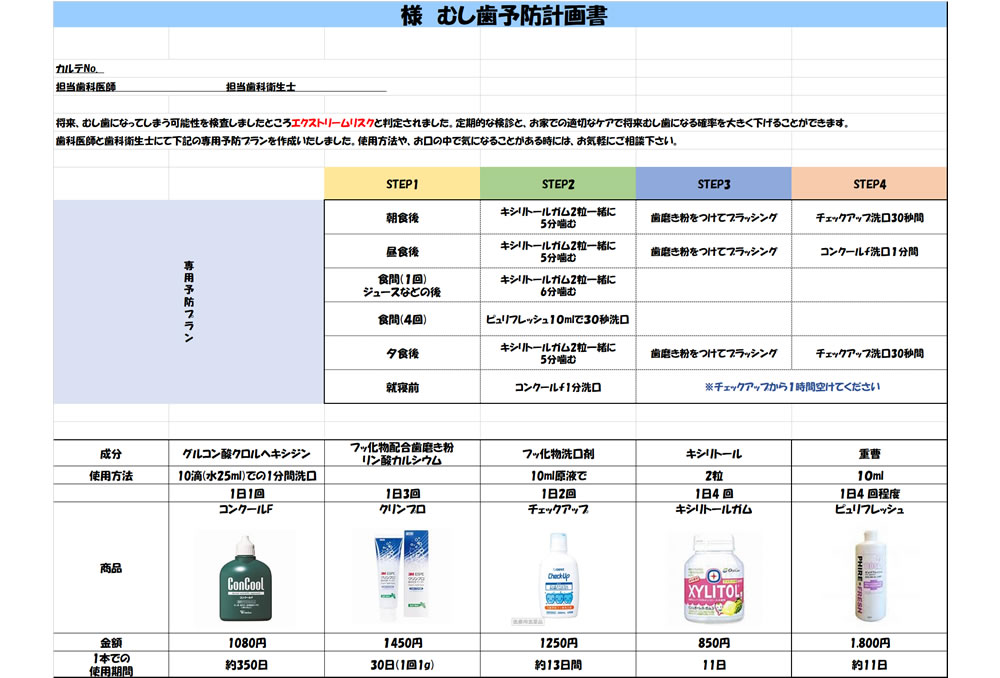Viewport: 1000px width, 678px height.
Task: Select the brushing cell in 夕食後 row
Action: coord(714,353)
